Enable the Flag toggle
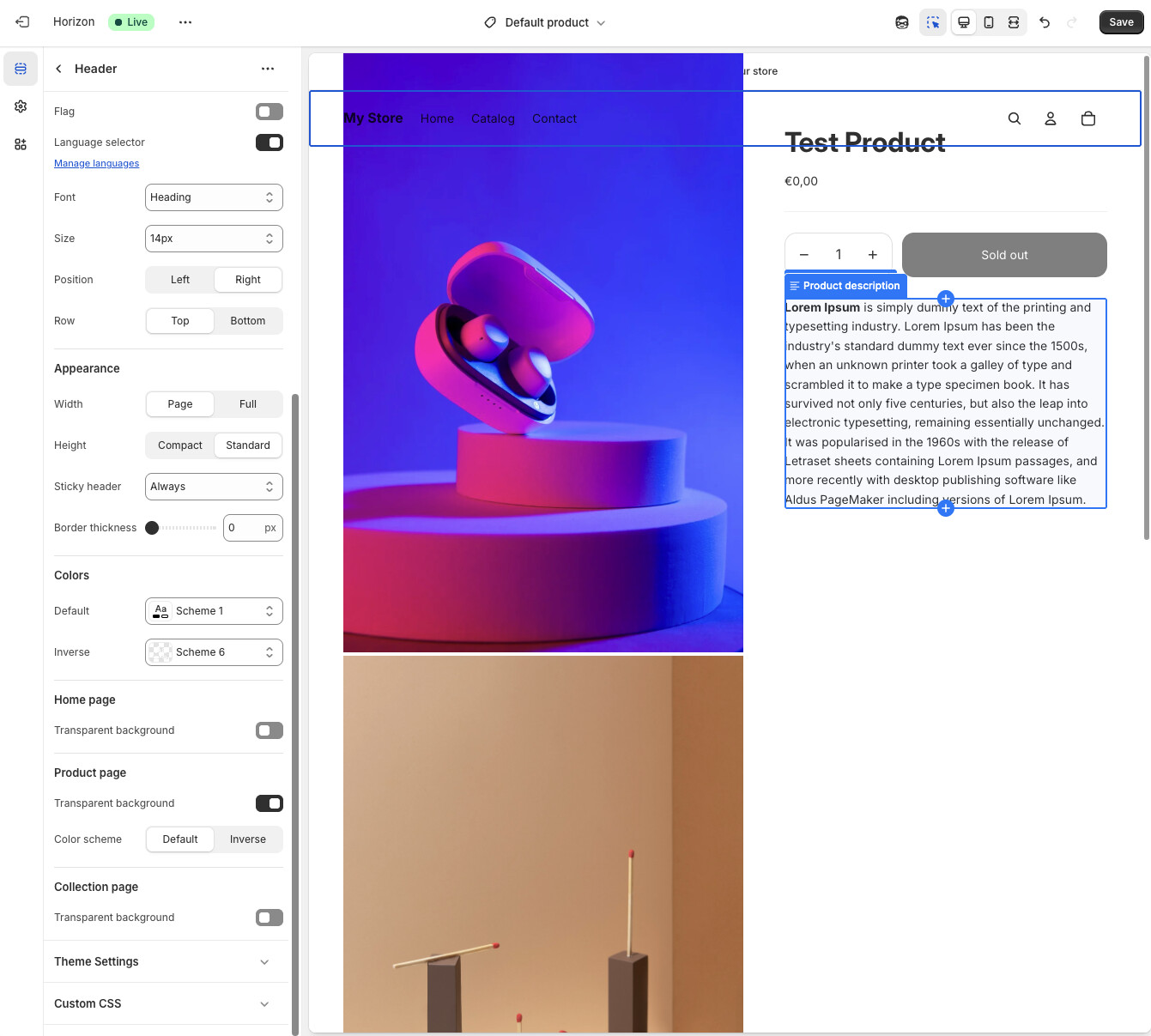The width and height of the screenshot is (1151, 1036). 270,112
